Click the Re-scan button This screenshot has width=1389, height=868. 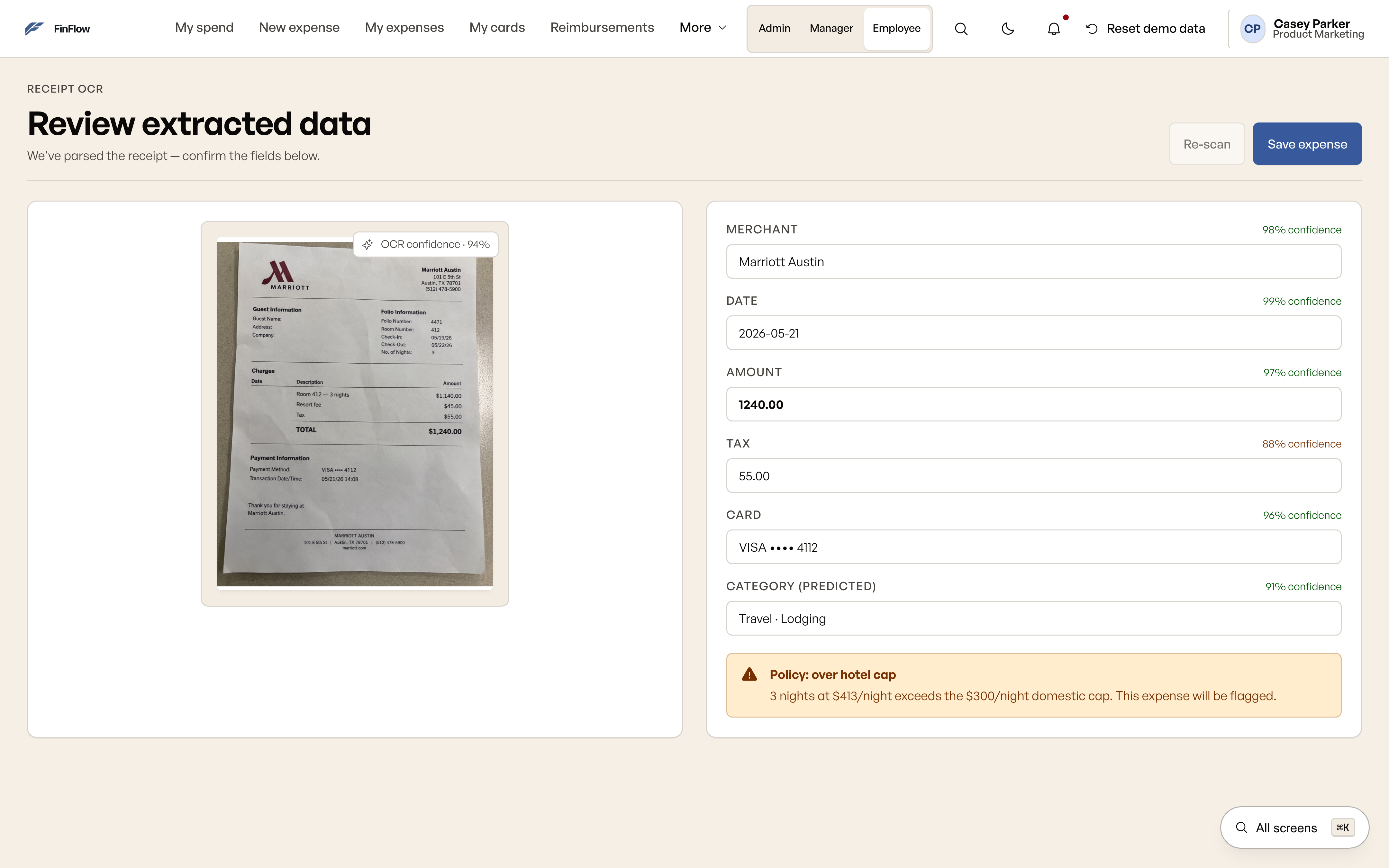click(1207, 144)
